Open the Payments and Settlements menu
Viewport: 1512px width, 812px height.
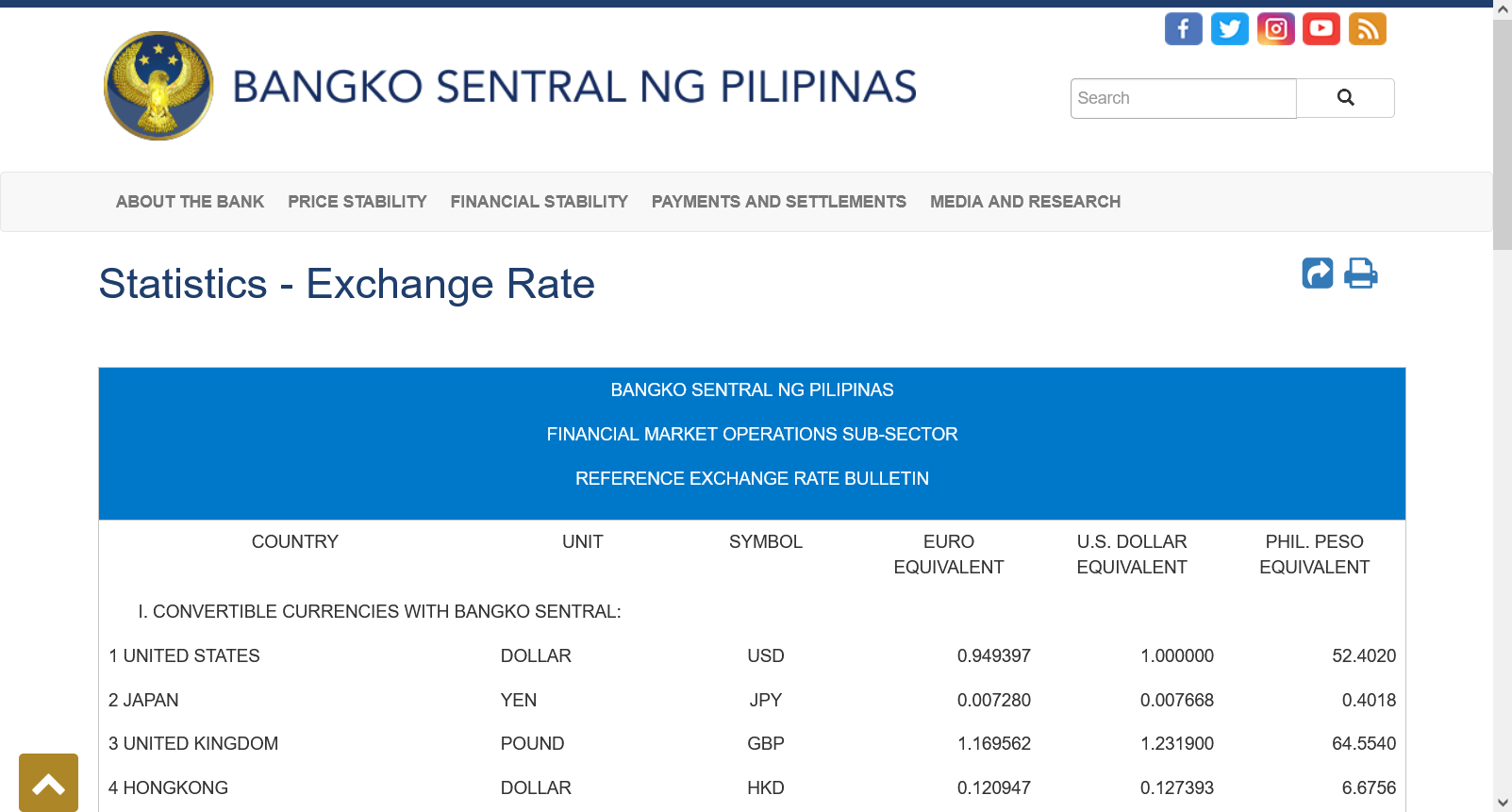779,202
